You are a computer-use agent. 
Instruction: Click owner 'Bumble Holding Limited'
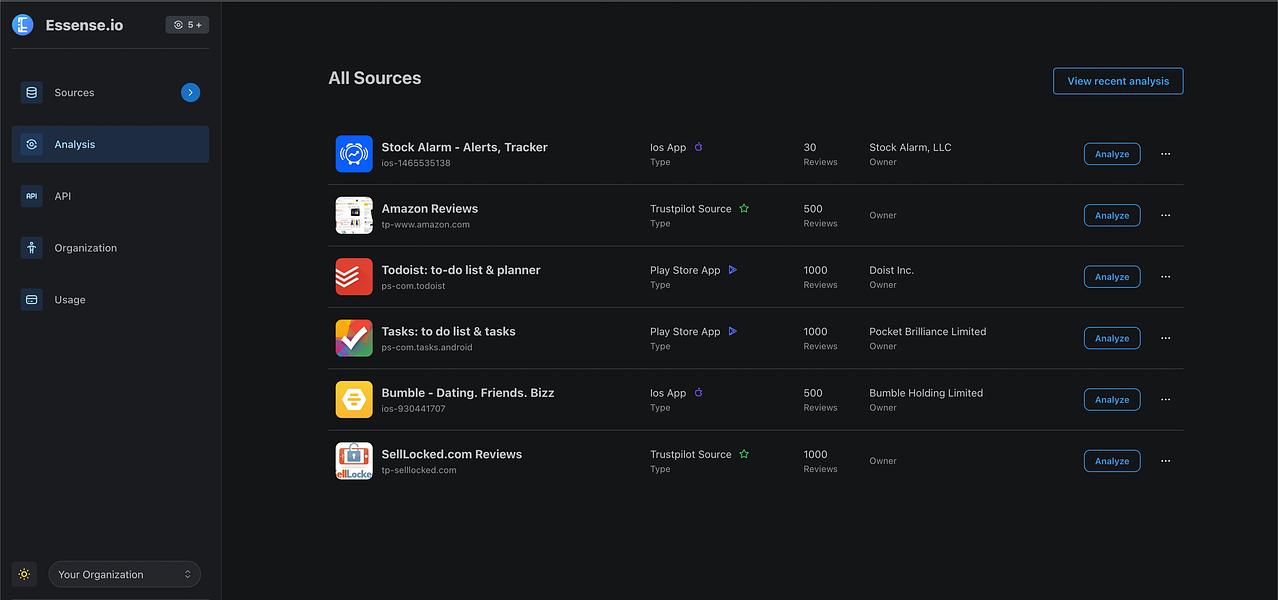[x=926, y=393]
